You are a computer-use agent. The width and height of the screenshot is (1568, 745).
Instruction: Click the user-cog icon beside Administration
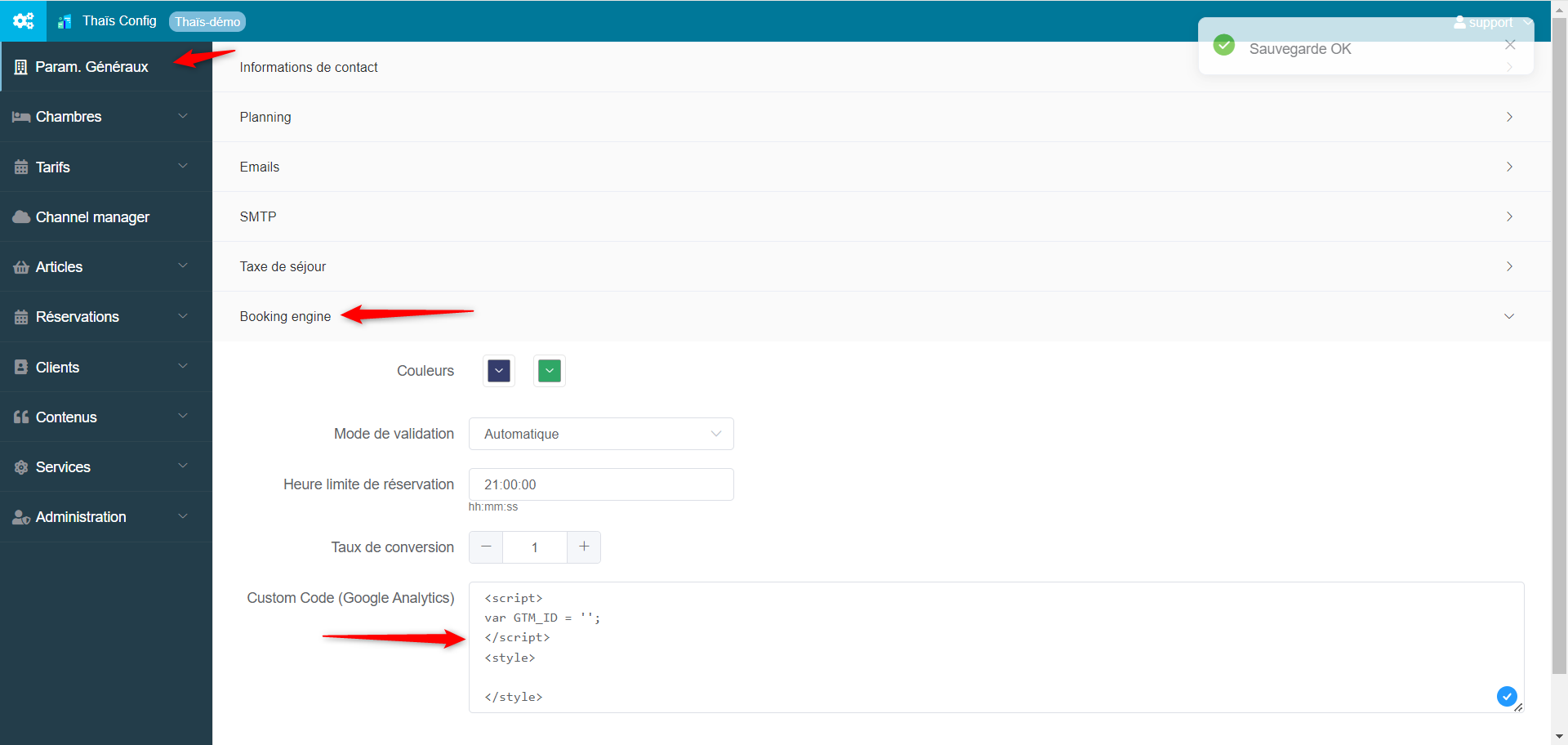point(21,517)
